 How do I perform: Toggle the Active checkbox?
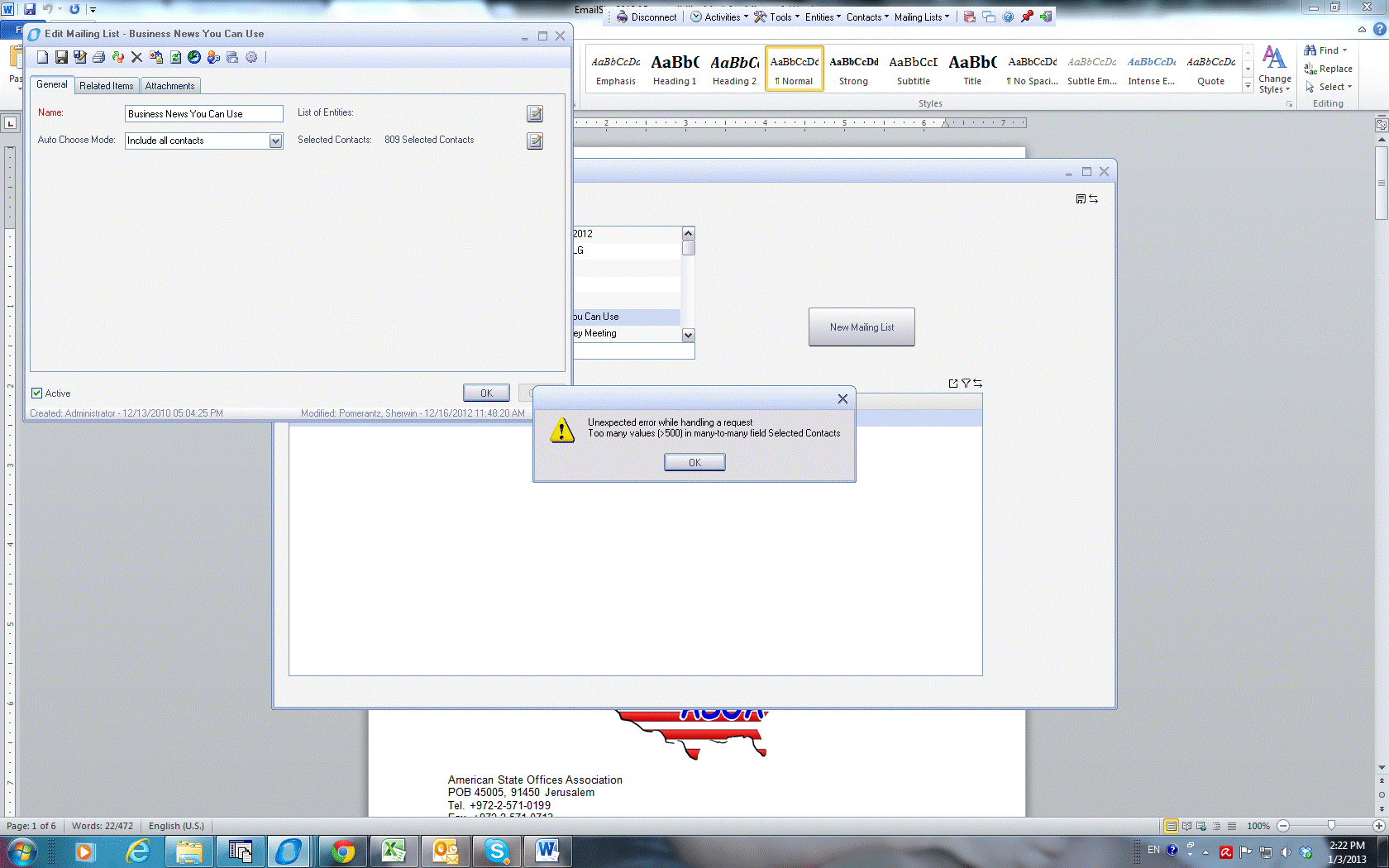click(36, 393)
